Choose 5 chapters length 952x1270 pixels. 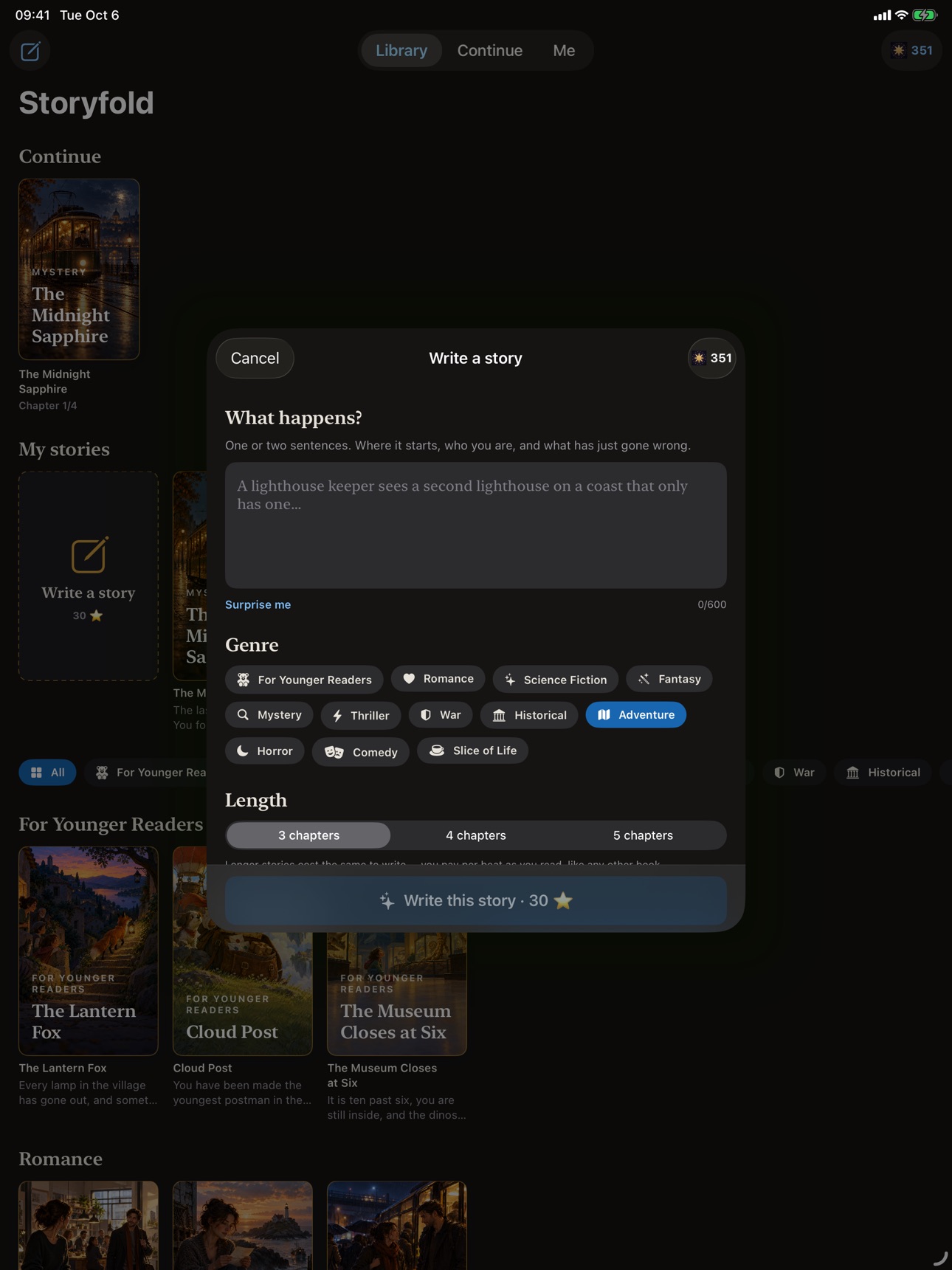point(643,835)
